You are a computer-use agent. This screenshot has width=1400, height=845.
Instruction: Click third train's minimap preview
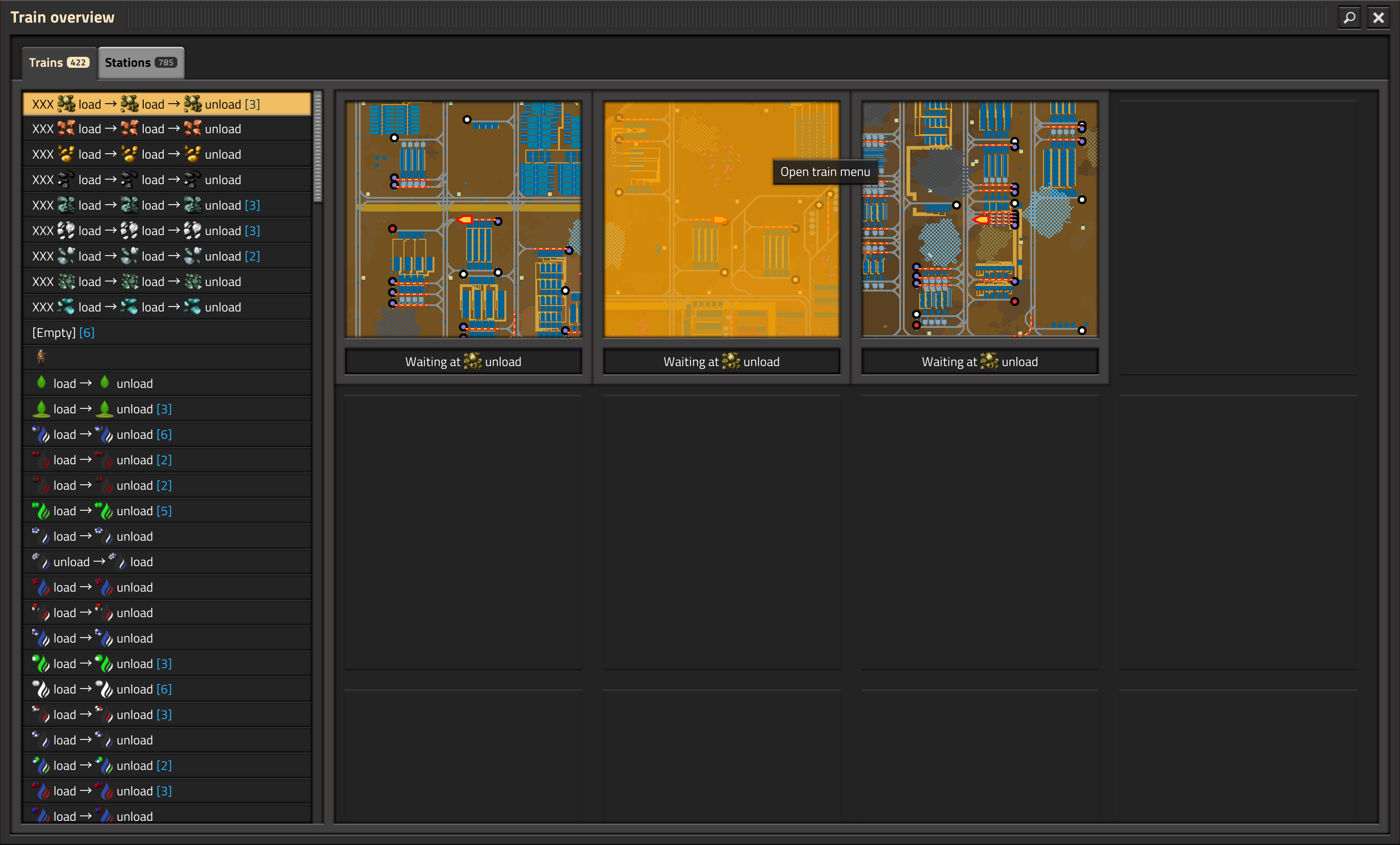(980, 219)
